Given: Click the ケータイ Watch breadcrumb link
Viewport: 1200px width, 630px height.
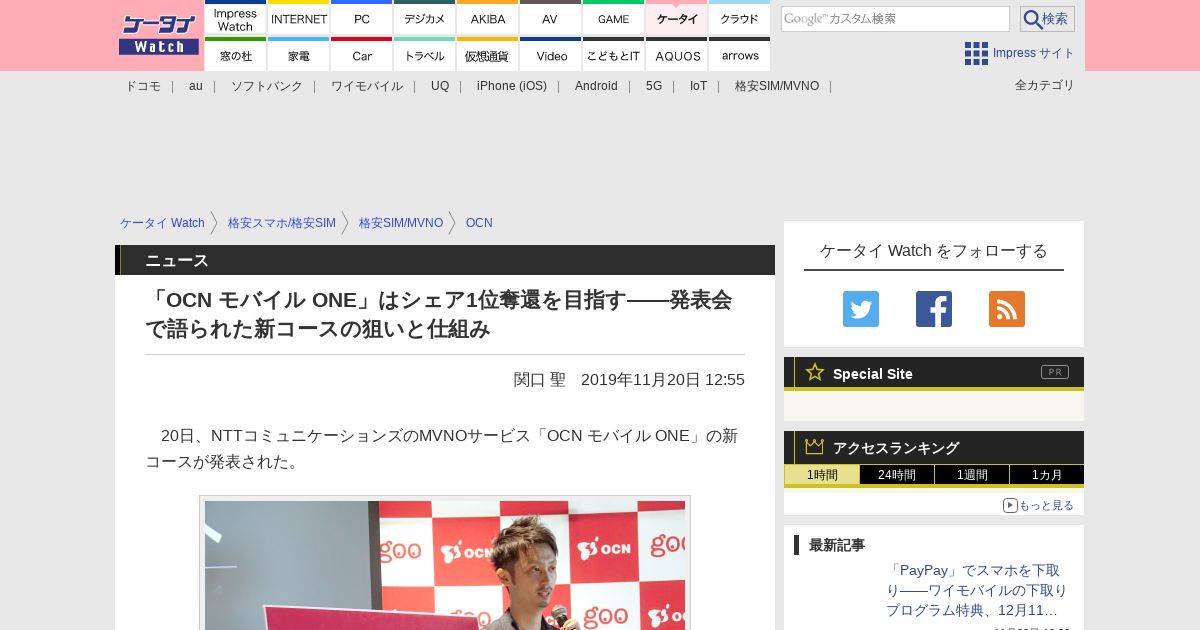Looking at the screenshot, I should (x=162, y=223).
